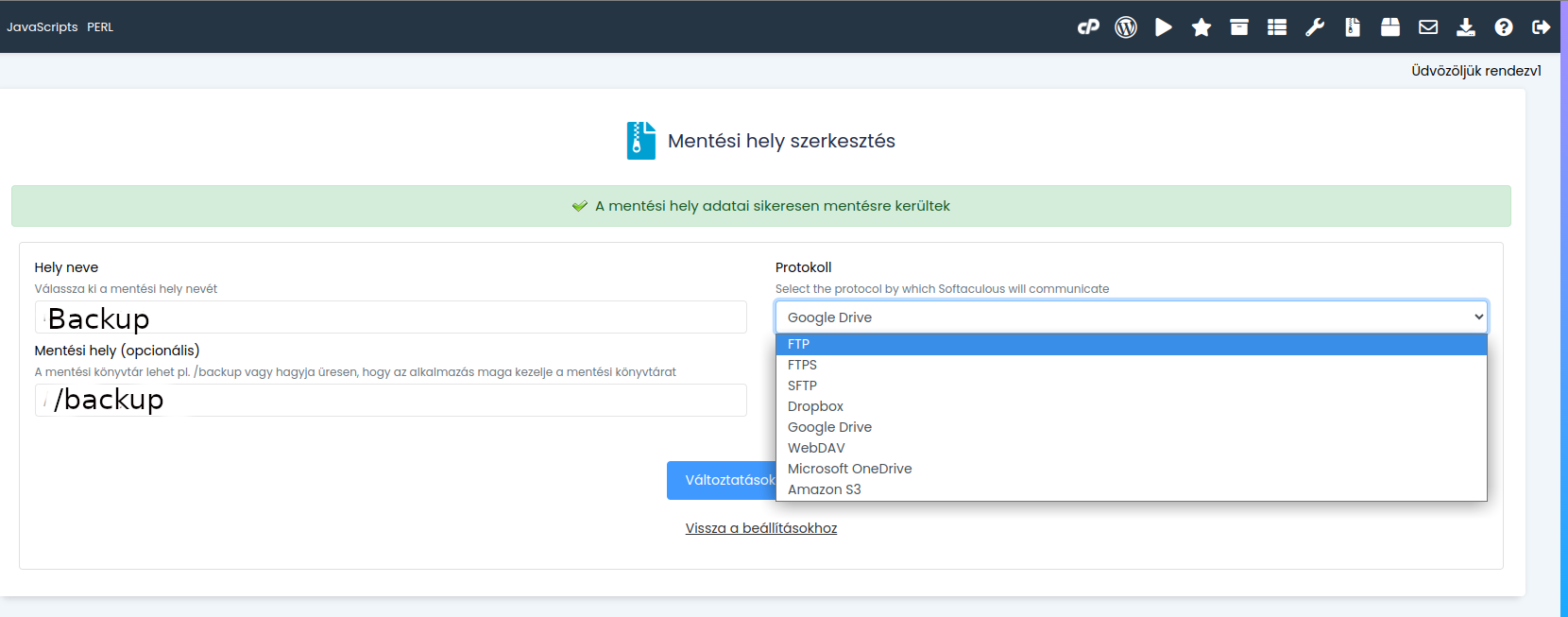Image resolution: width=1568 pixels, height=617 pixels.
Task: Click the Hely neve input field
Action: click(x=390, y=317)
